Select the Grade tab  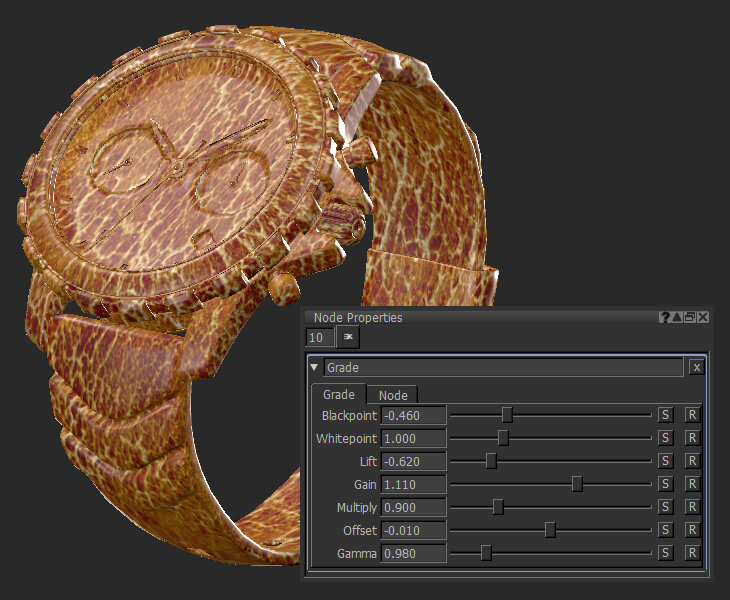pos(339,395)
